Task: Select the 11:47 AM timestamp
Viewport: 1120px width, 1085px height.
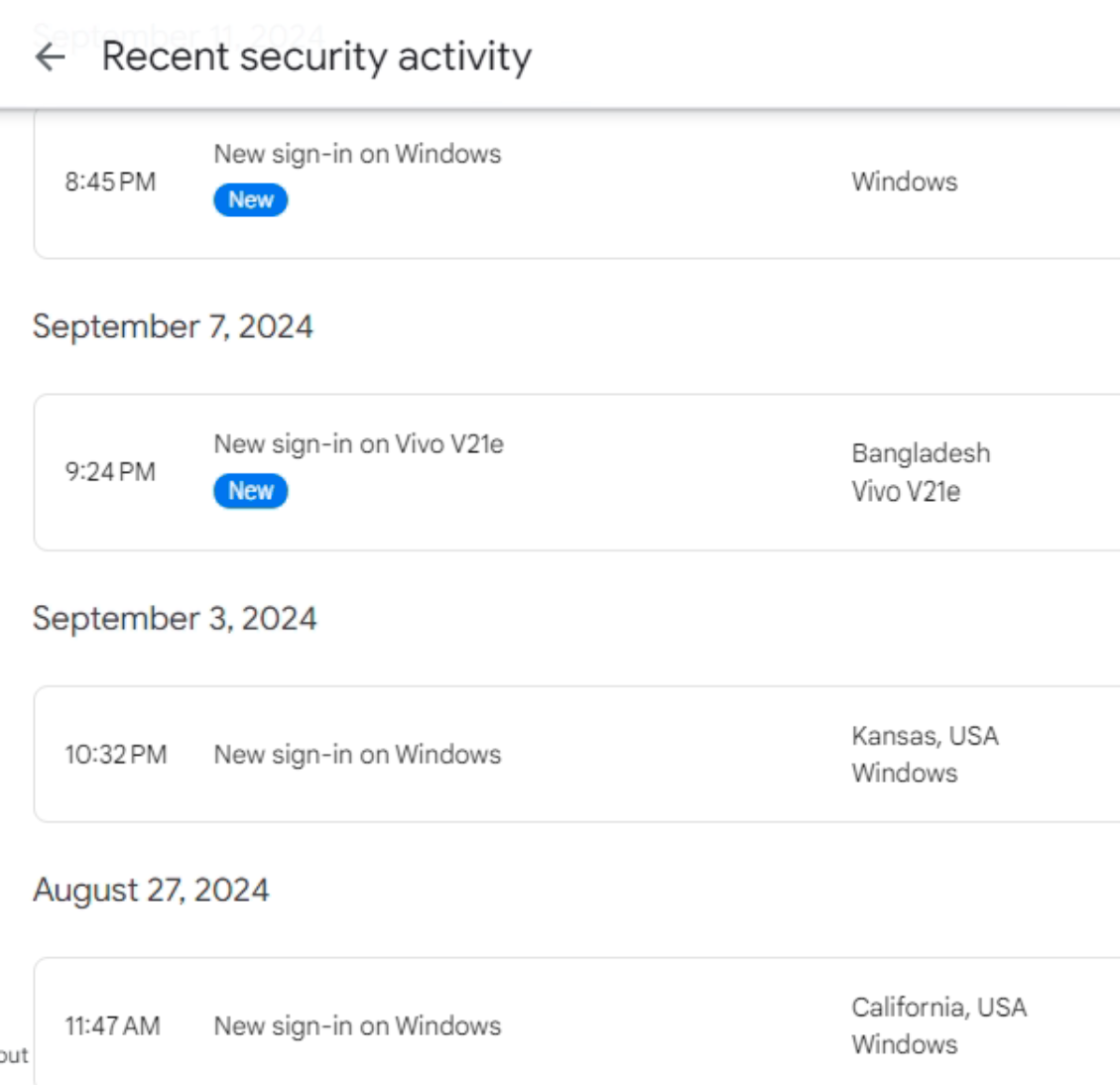Action: pos(112,1026)
